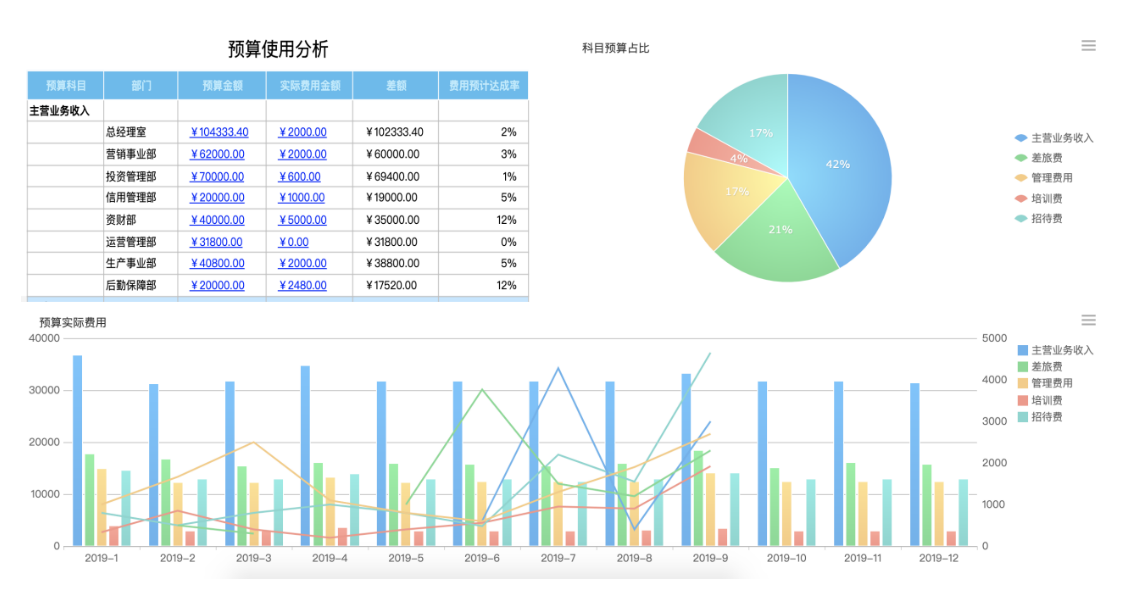Open the ￥70000.00 budget link

216,176
